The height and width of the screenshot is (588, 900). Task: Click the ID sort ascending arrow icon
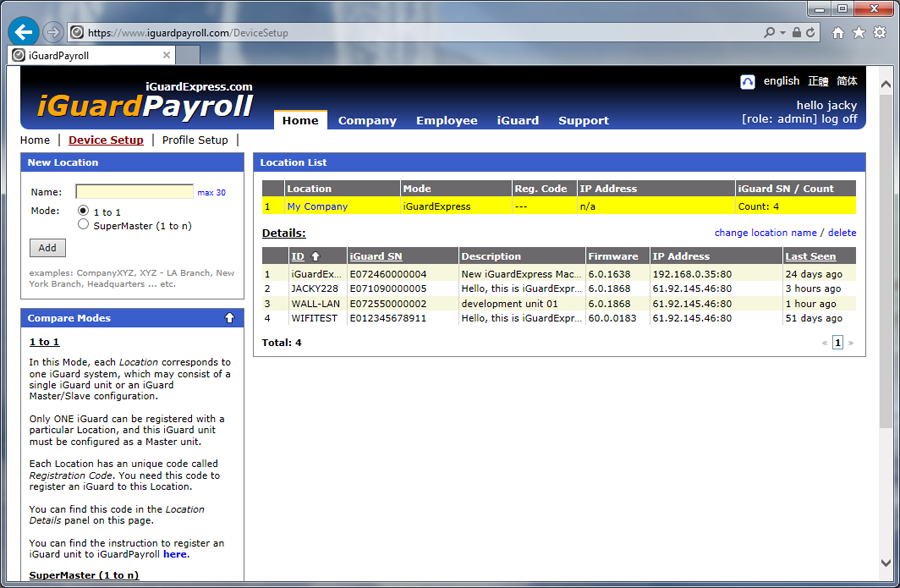coord(315,257)
